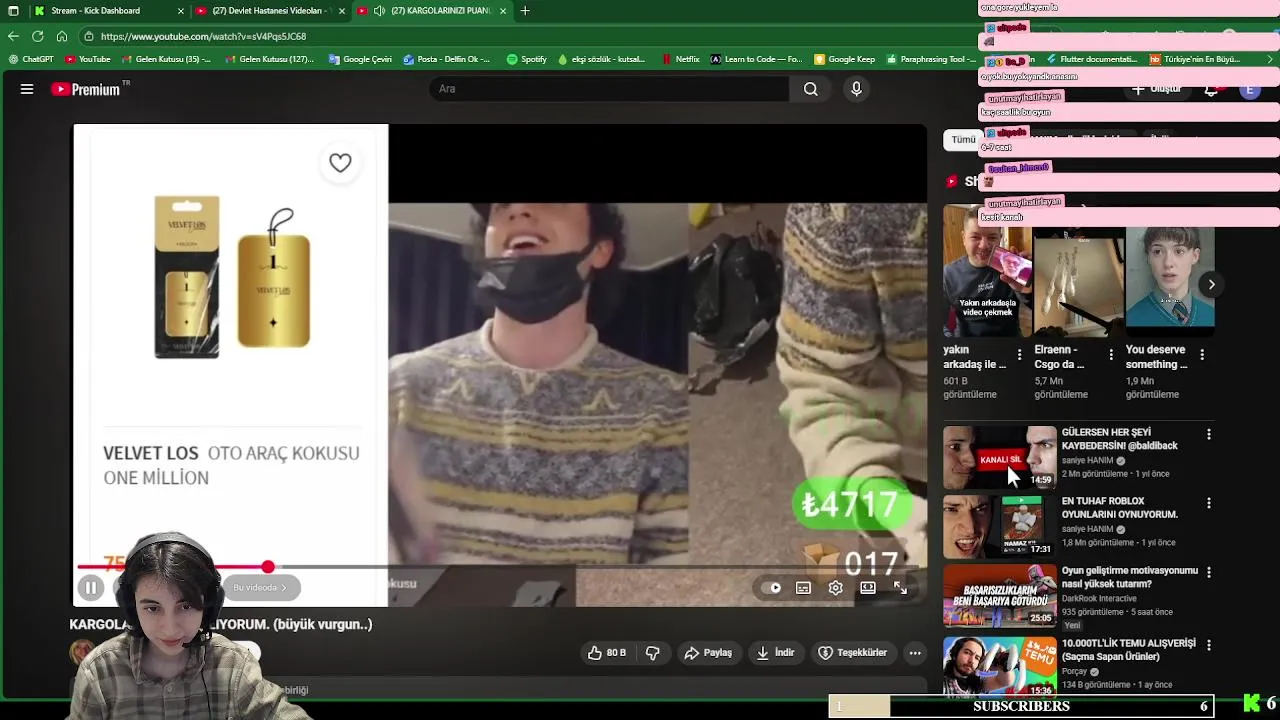Image resolution: width=1280 pixels, height=720 pixels.
Task: Share the video via Paylaş
Action: (708, 653)
